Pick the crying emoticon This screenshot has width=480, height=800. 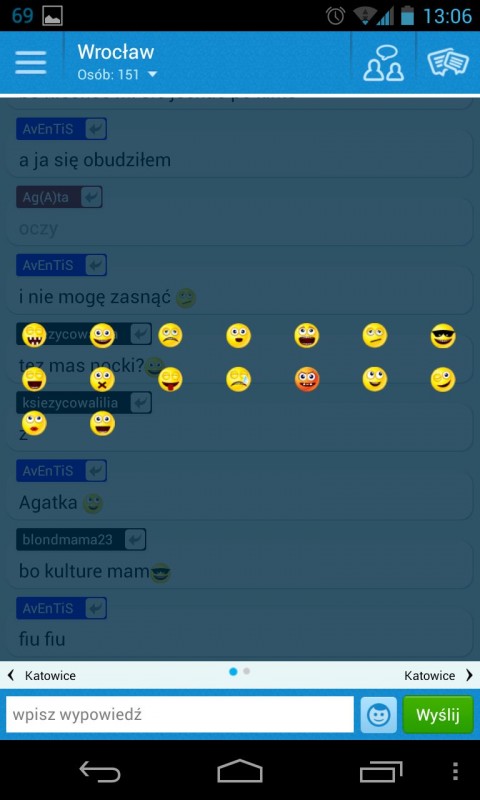[238, 380]
